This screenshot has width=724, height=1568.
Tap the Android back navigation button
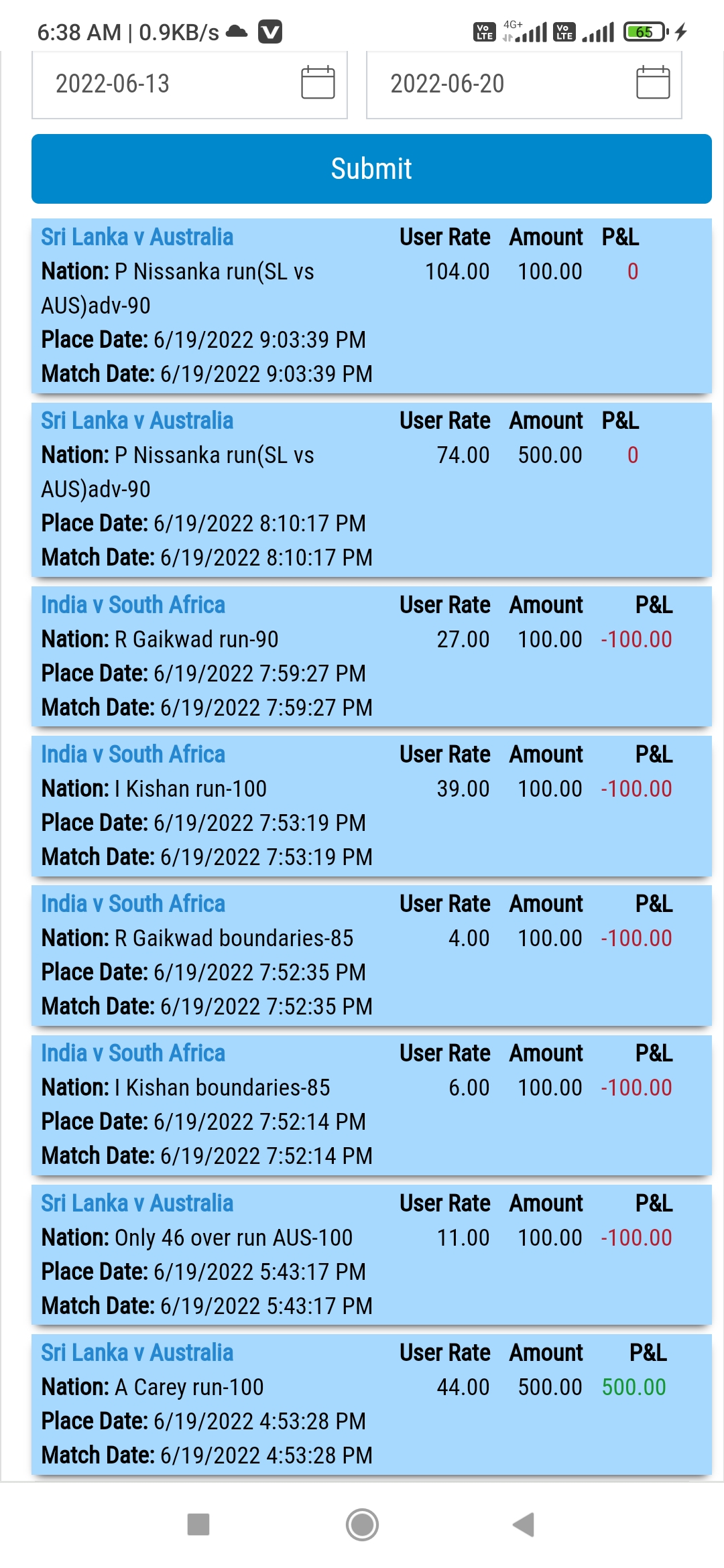[x=524, y=1524]
